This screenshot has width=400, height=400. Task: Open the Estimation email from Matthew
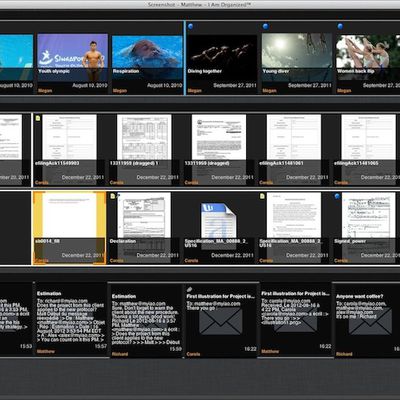pyautogui.click(x=71, y=319)
